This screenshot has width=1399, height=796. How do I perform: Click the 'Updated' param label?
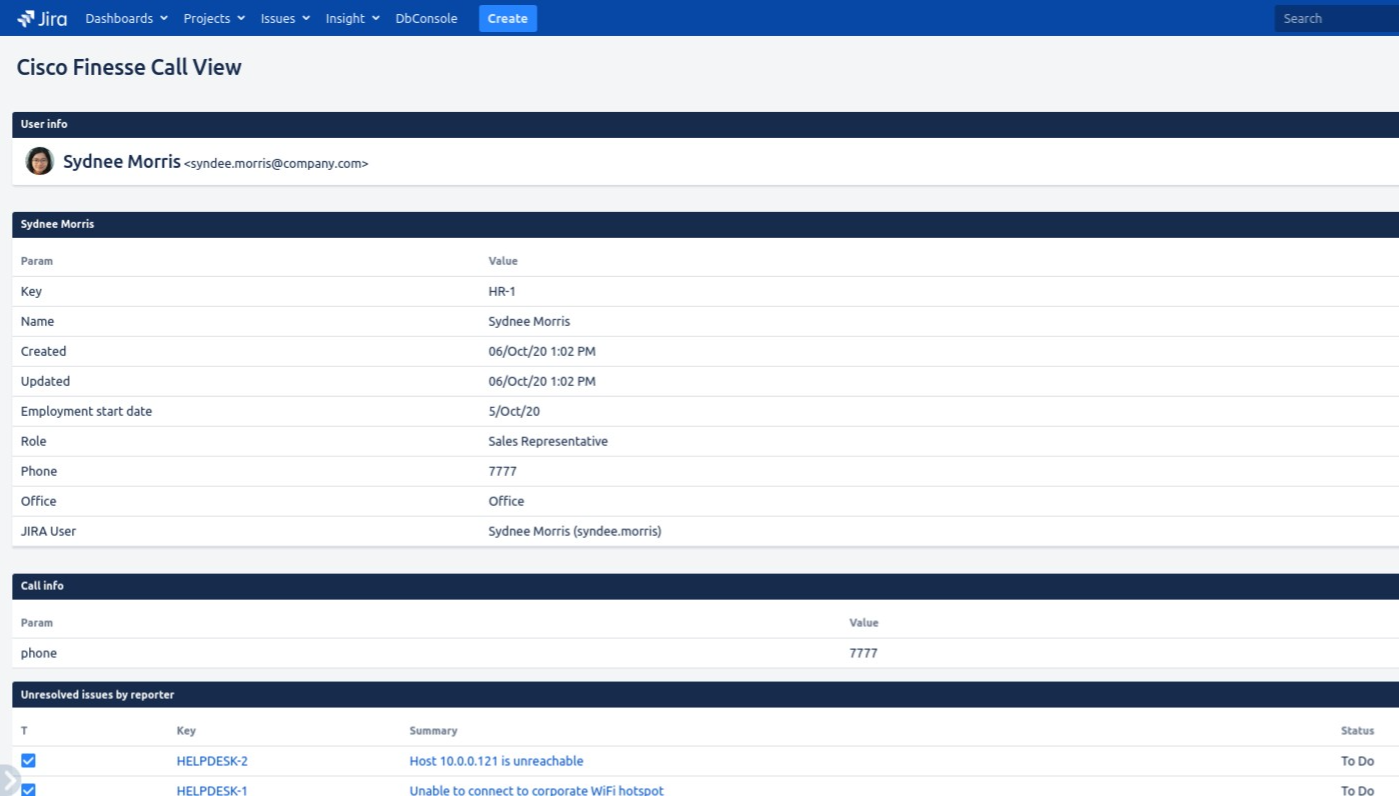pos(46,381)
